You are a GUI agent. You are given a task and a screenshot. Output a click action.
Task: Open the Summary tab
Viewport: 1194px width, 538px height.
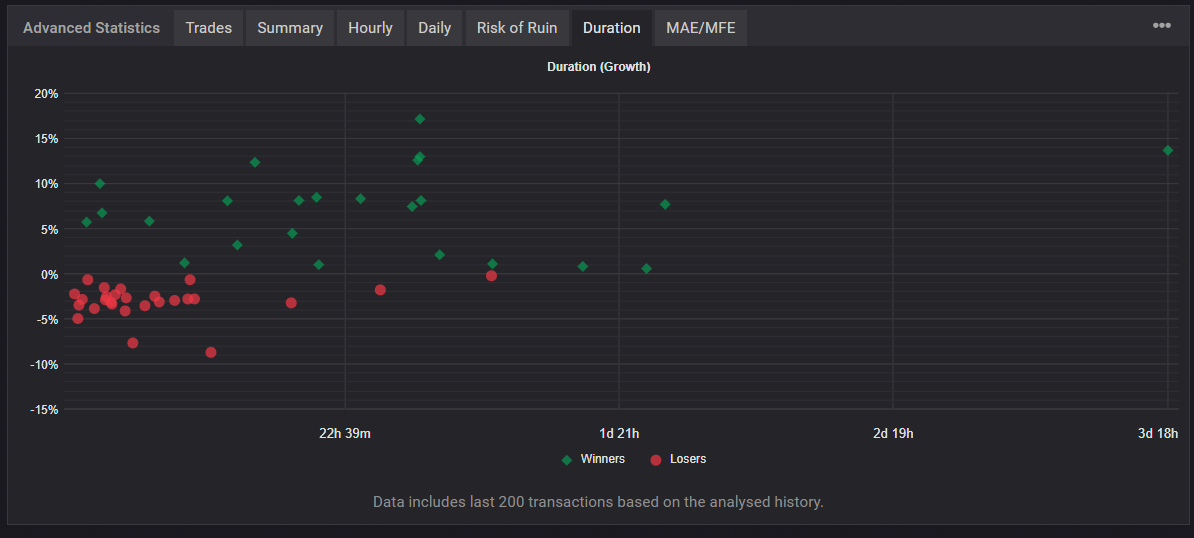[x=290, y=28]
